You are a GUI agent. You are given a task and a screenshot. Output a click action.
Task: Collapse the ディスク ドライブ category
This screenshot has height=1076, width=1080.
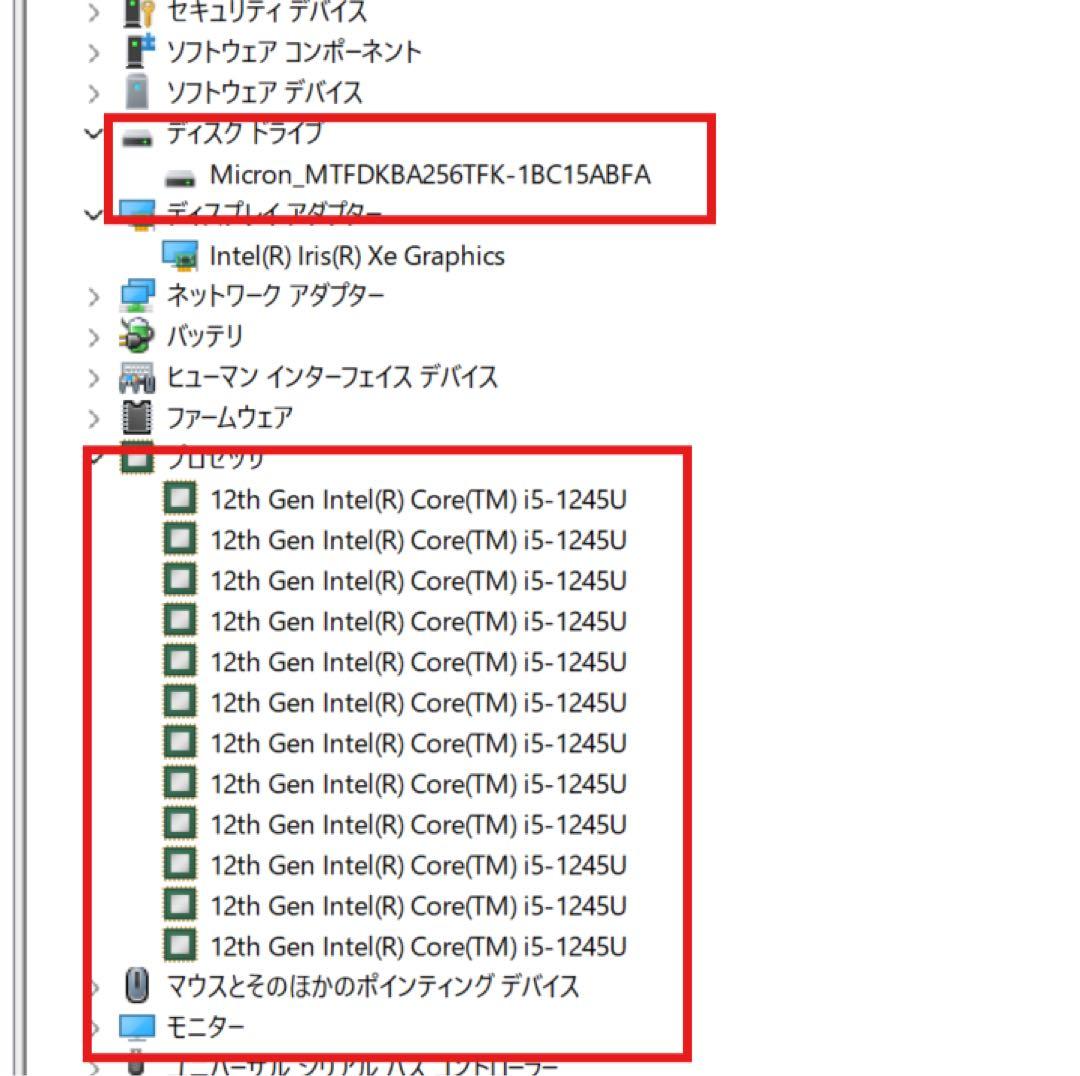tap(92, 133)
